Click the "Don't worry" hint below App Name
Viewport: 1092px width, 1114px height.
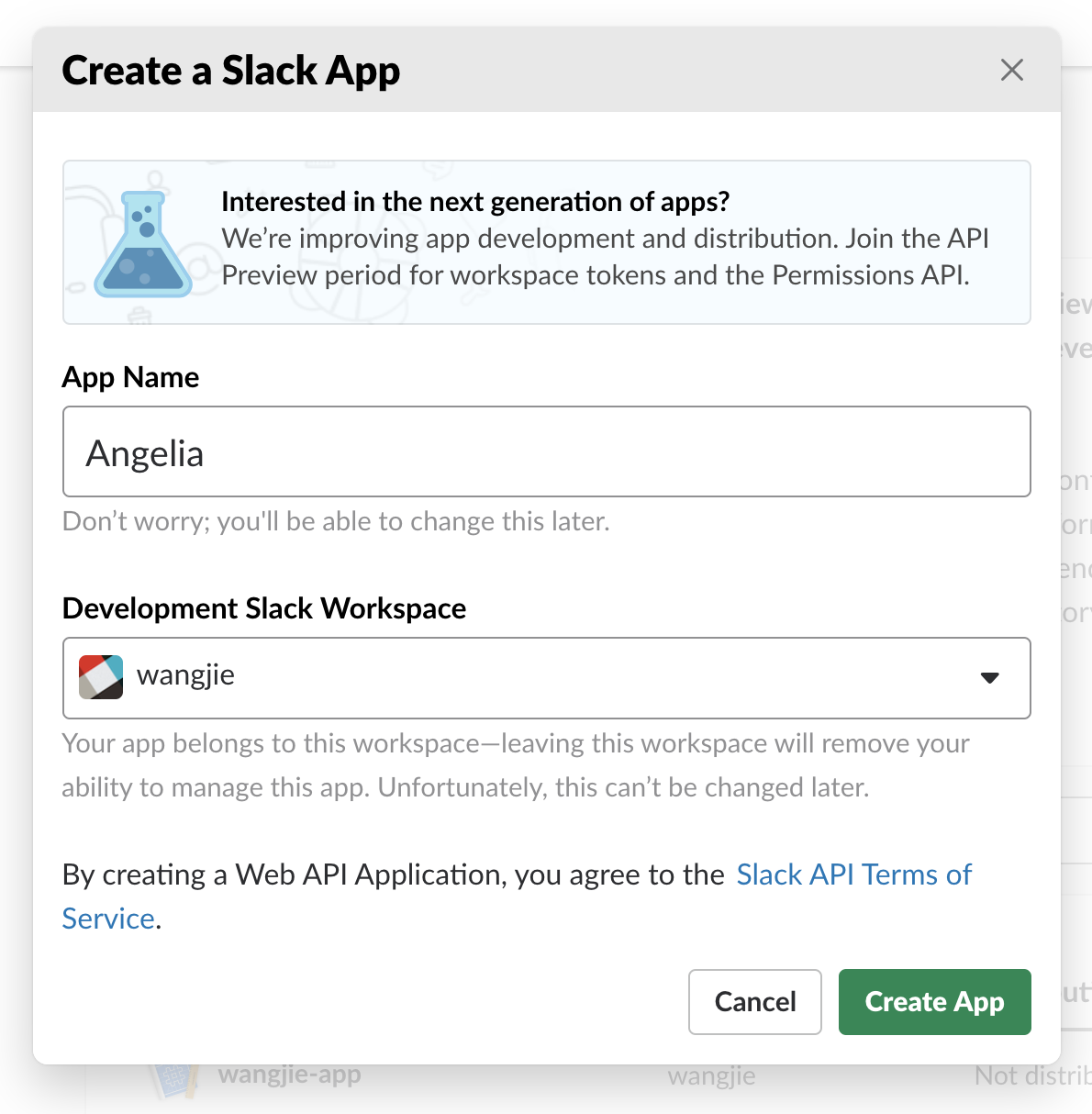(336, 521)
